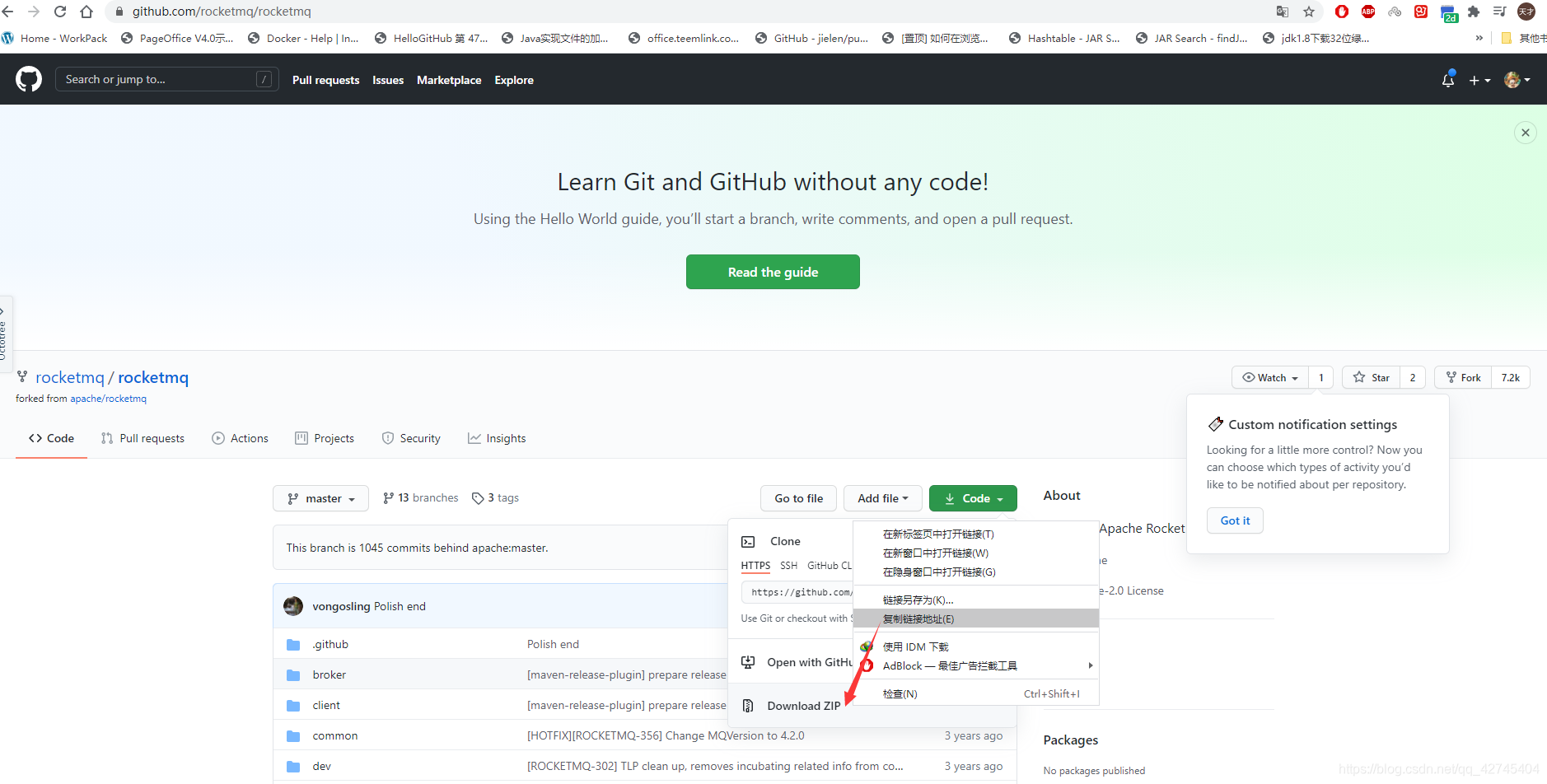The image size is (1547, 784).
Task: Select the Insights tab
Action: tap(497, 438)
